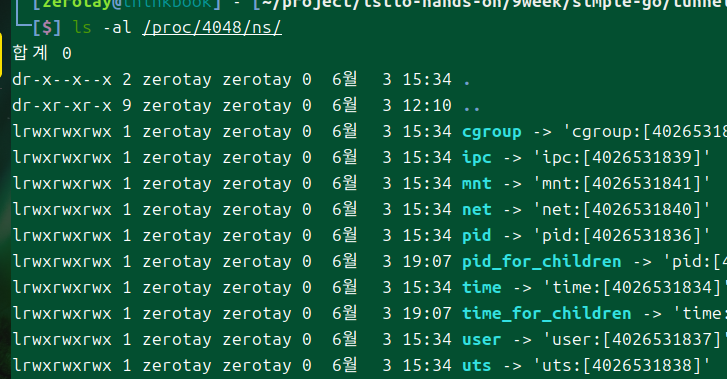Click the underlined /proc/4048/ns/ path
Viewport: 727px width, 379px height.
pyautogui.click(x=212, y=27)
